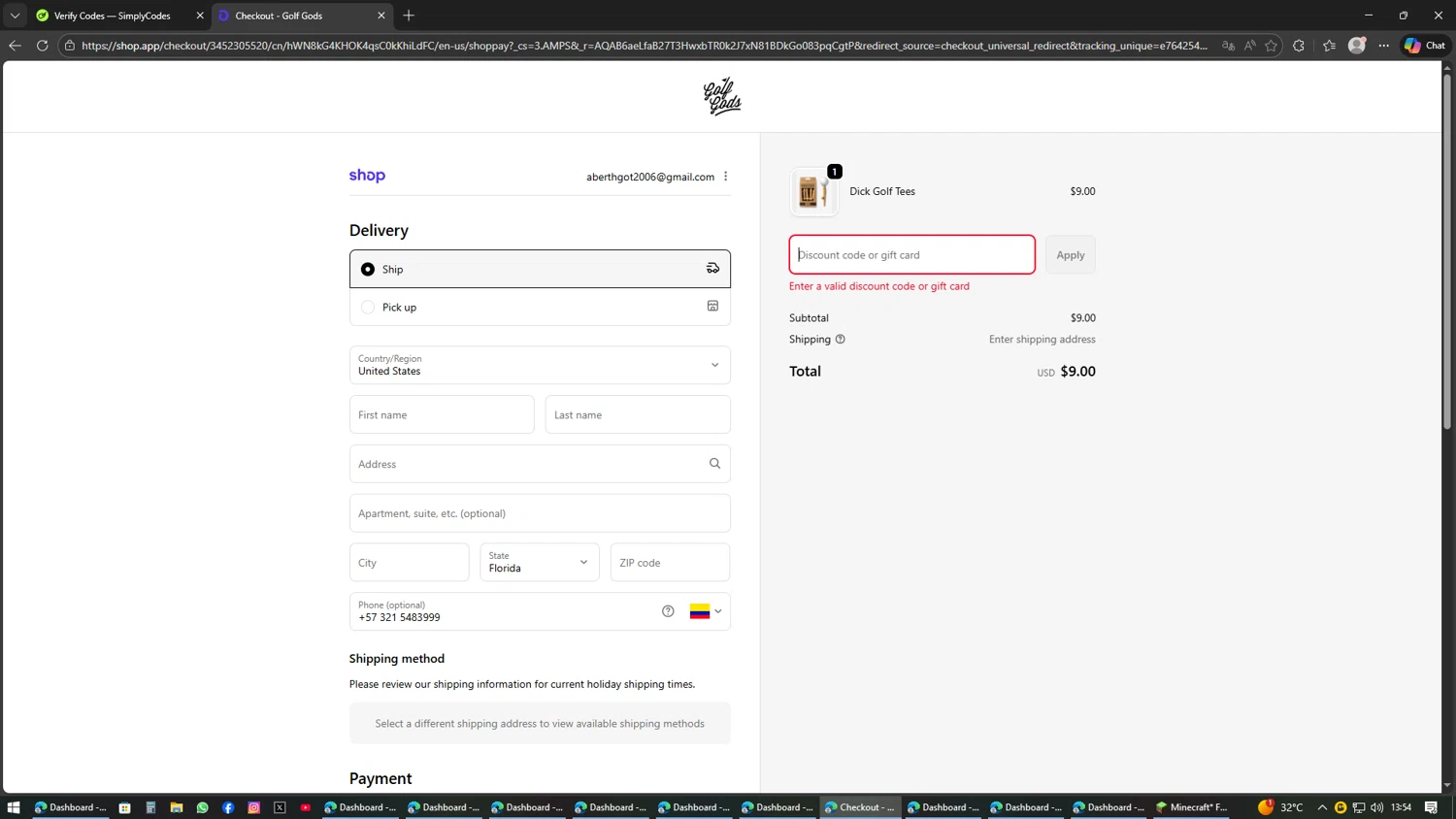Open Copilot Chat sidebar

click(1425, 46)
